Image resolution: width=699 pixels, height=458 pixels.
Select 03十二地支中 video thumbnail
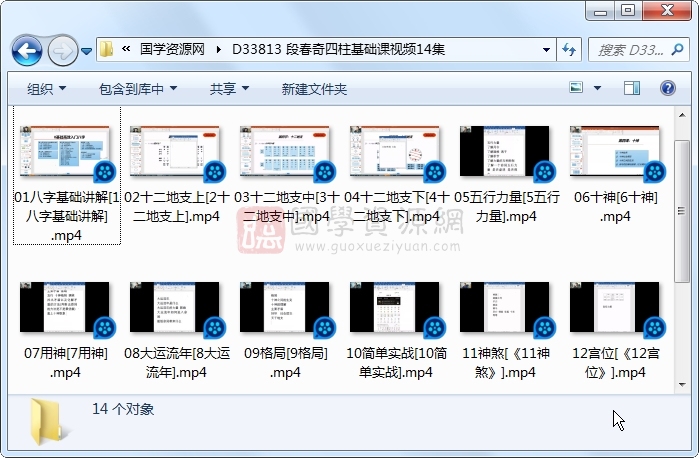(284, 151)
